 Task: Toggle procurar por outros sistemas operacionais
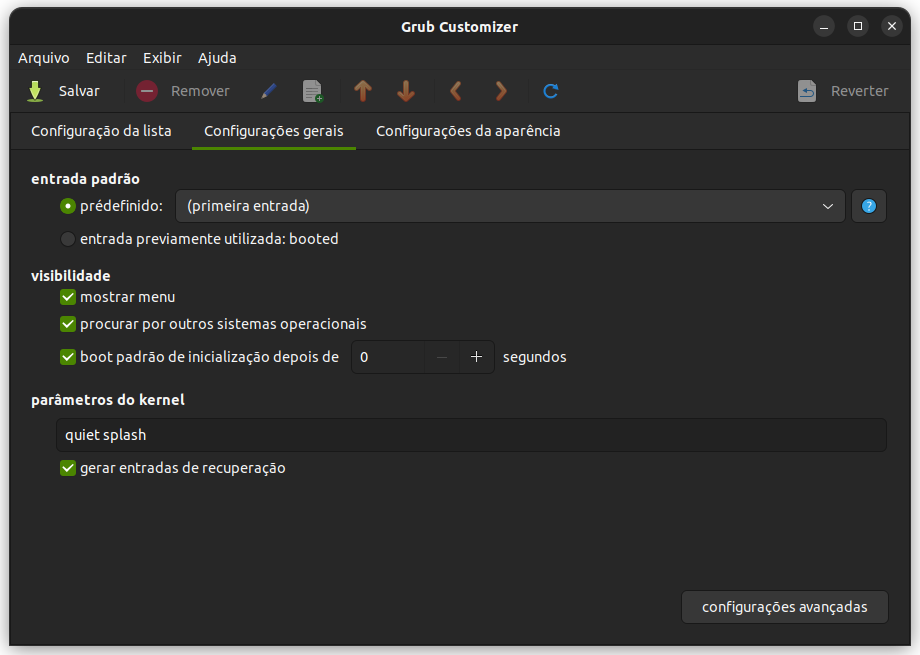(x=68, y=324)
